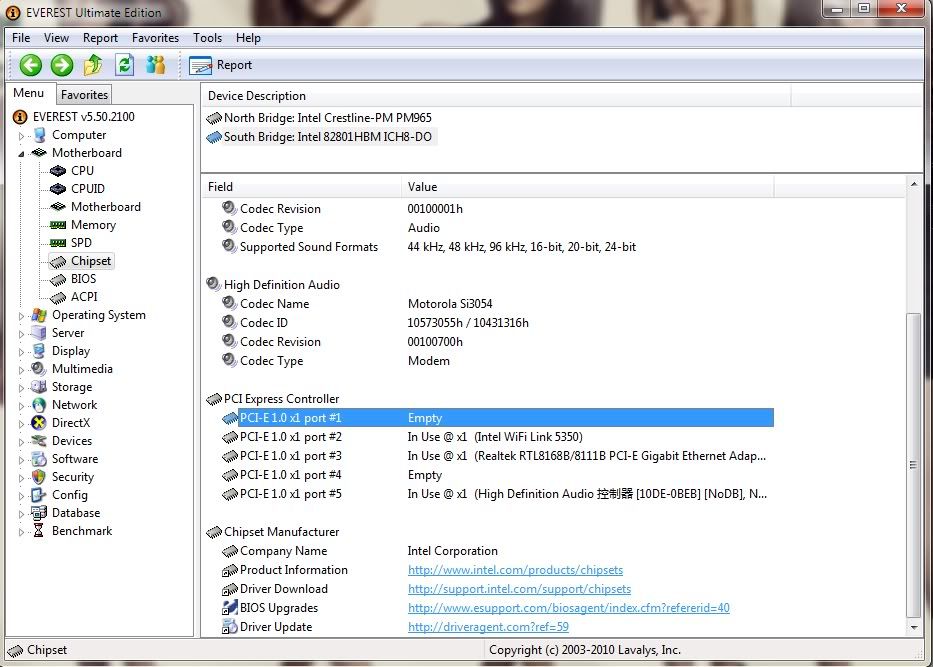Click the Multimedia speaker icon

pos(39,368)
